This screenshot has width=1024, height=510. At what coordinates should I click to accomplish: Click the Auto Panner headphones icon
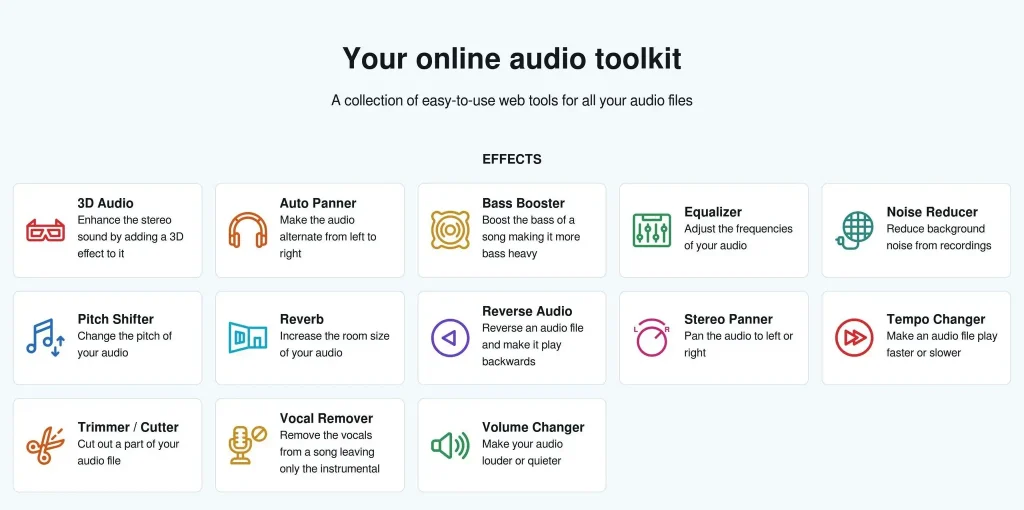pyautogui.click(x=248, y=230)
